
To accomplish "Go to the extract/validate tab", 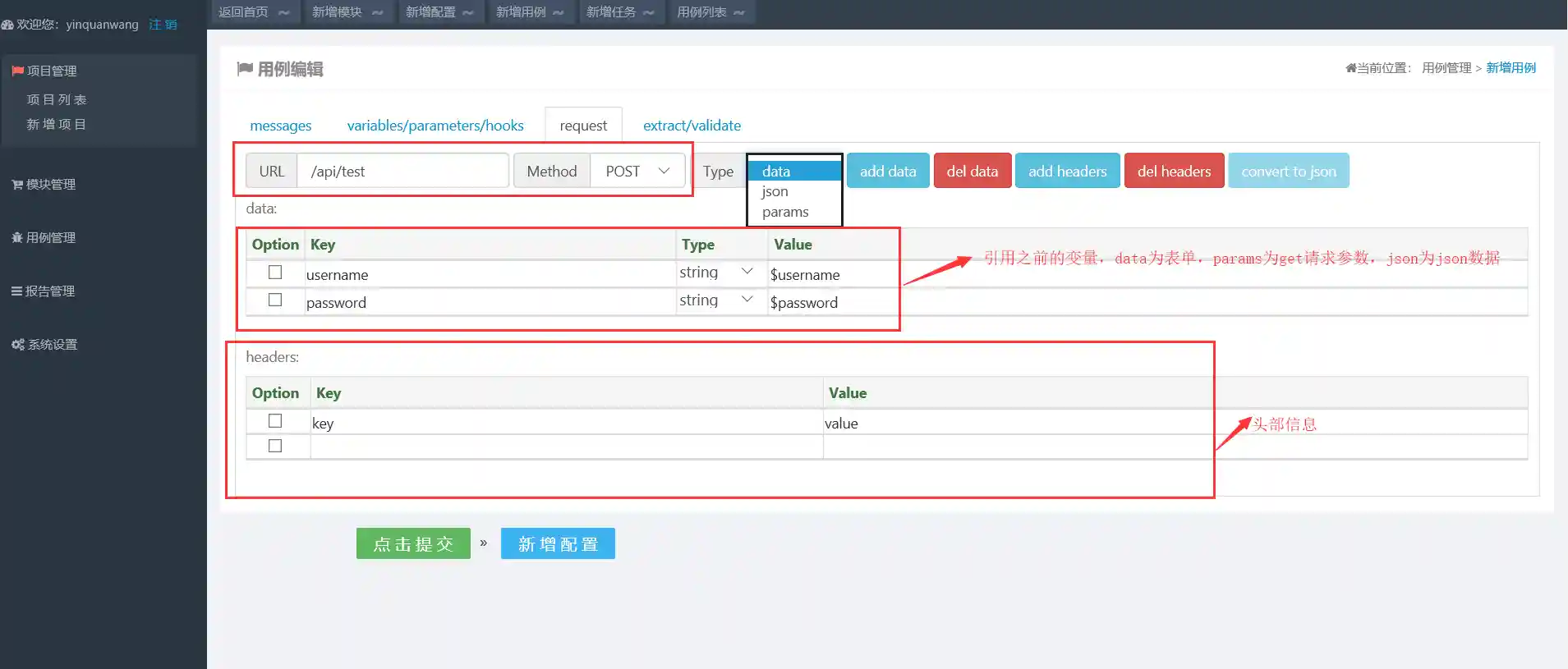I will click(x=692, y=126).
